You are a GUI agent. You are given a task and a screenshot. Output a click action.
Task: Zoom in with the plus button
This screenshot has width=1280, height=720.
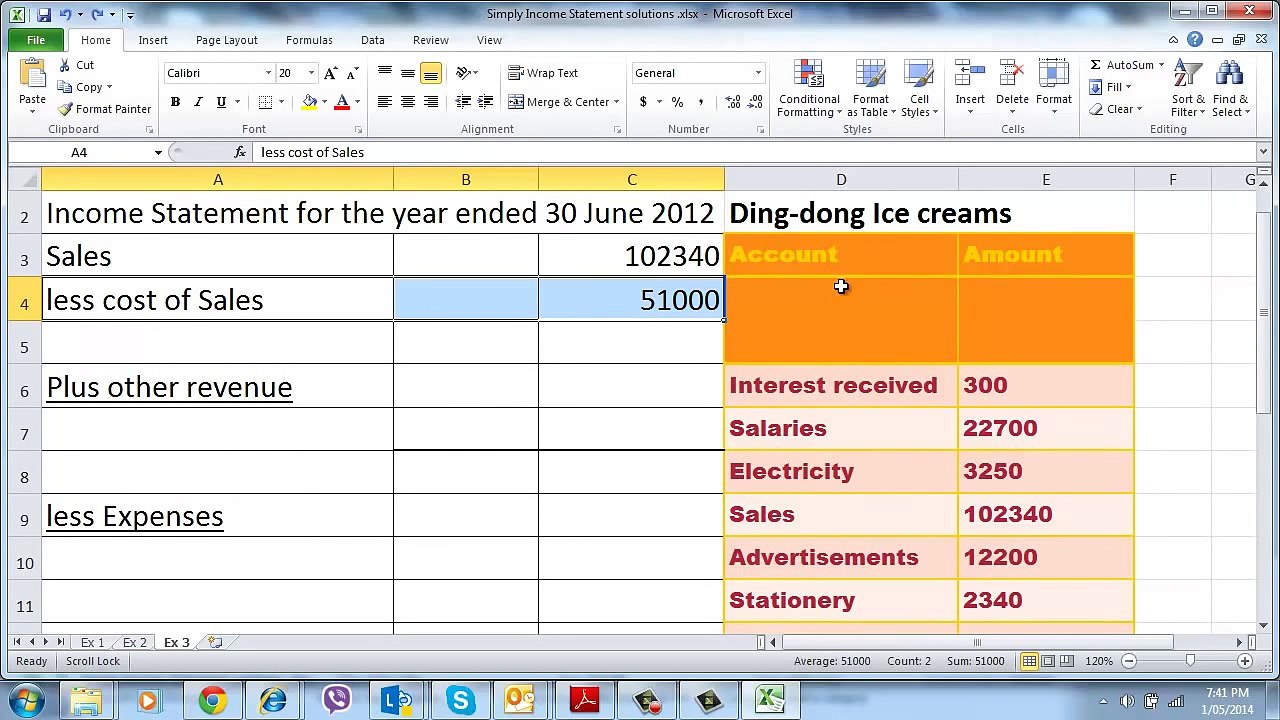pyautogui.click(x=1245, y=661)
